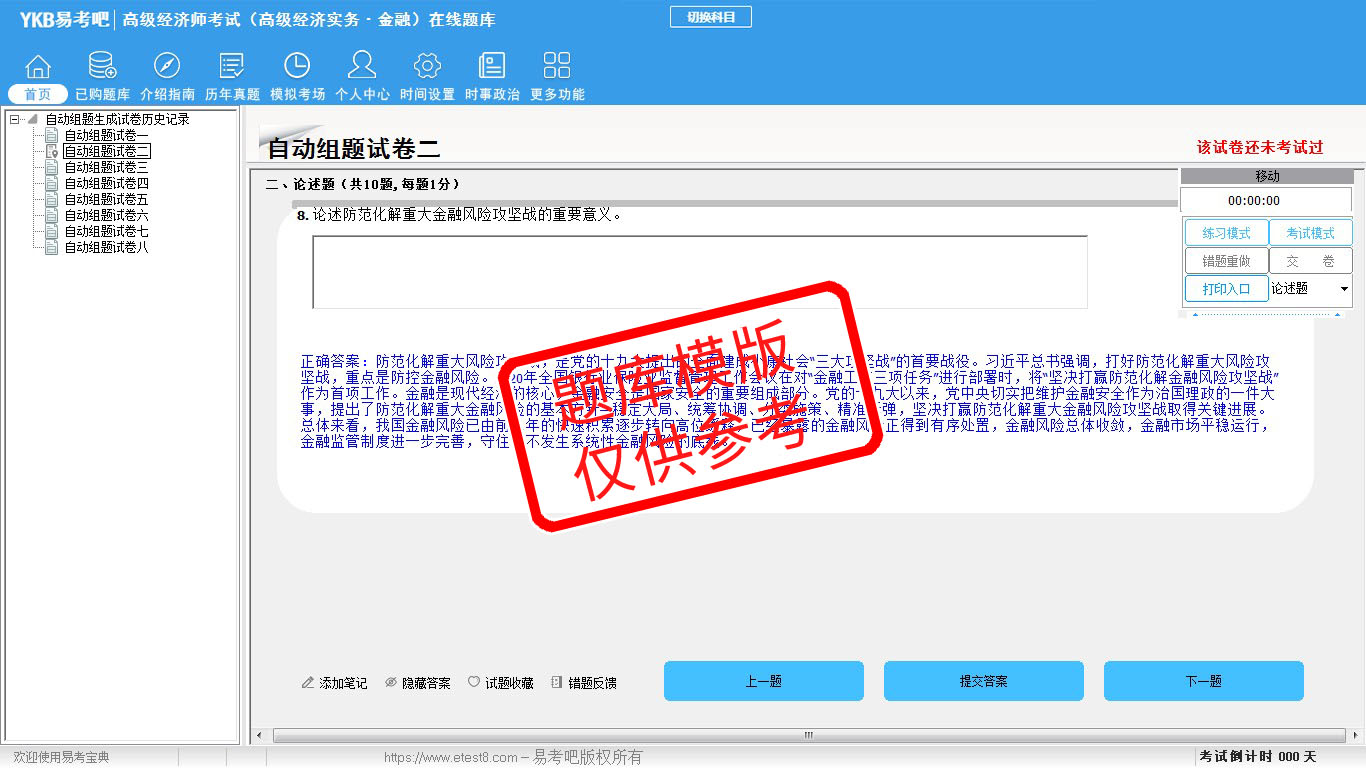Open 时间设置 gear icon
The width and height of the screenshot is (1366, 768).
click(427, 67)
